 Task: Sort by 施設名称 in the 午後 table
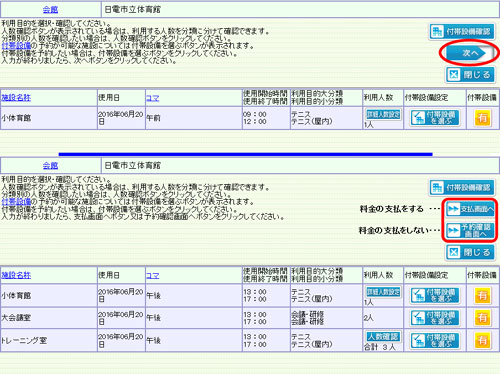pos(16,275)
